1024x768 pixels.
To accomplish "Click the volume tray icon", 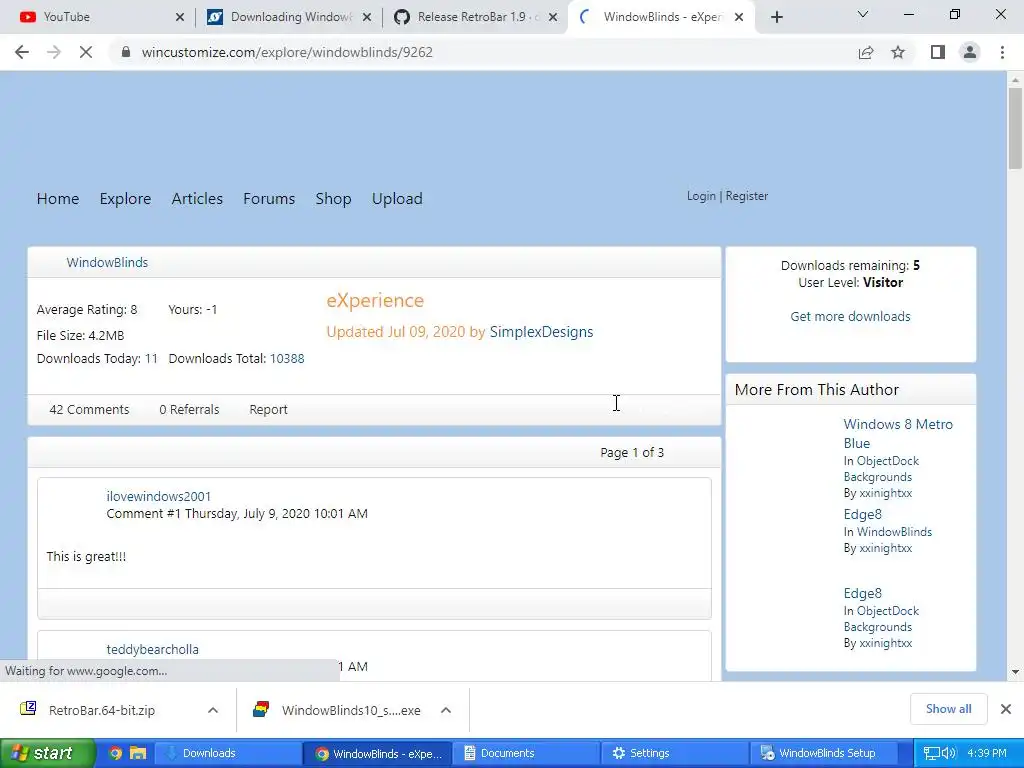I will (949, 753).
